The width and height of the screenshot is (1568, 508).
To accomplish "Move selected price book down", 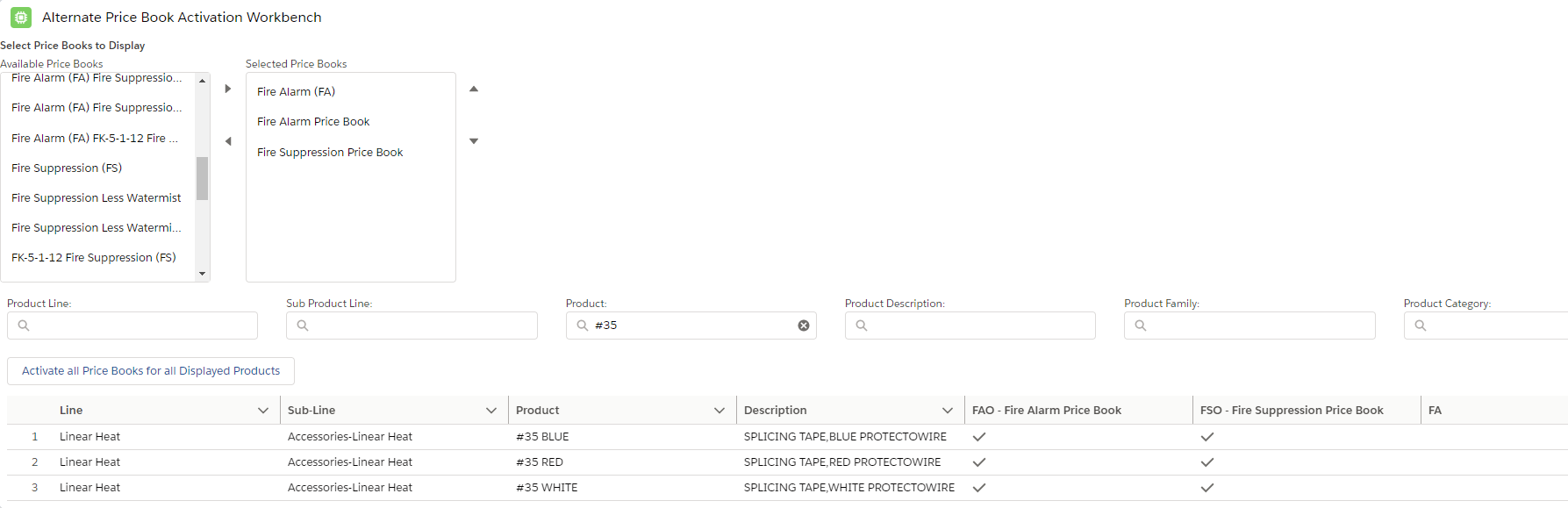I will (474, 141).
